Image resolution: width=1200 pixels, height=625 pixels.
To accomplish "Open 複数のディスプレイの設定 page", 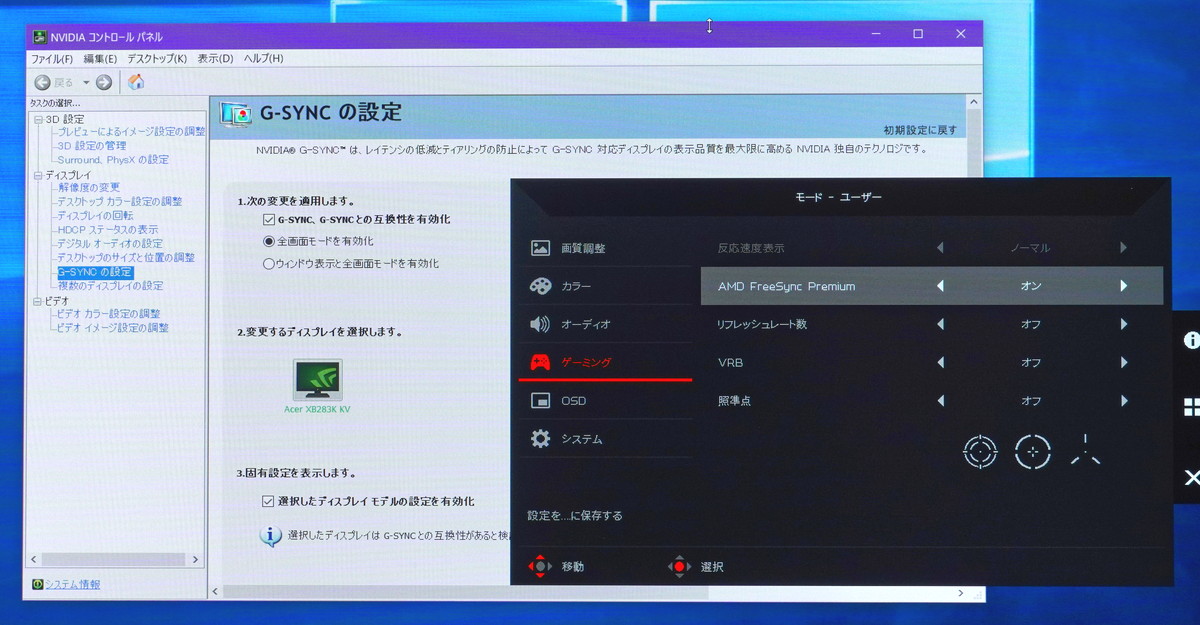I will 110,286.
